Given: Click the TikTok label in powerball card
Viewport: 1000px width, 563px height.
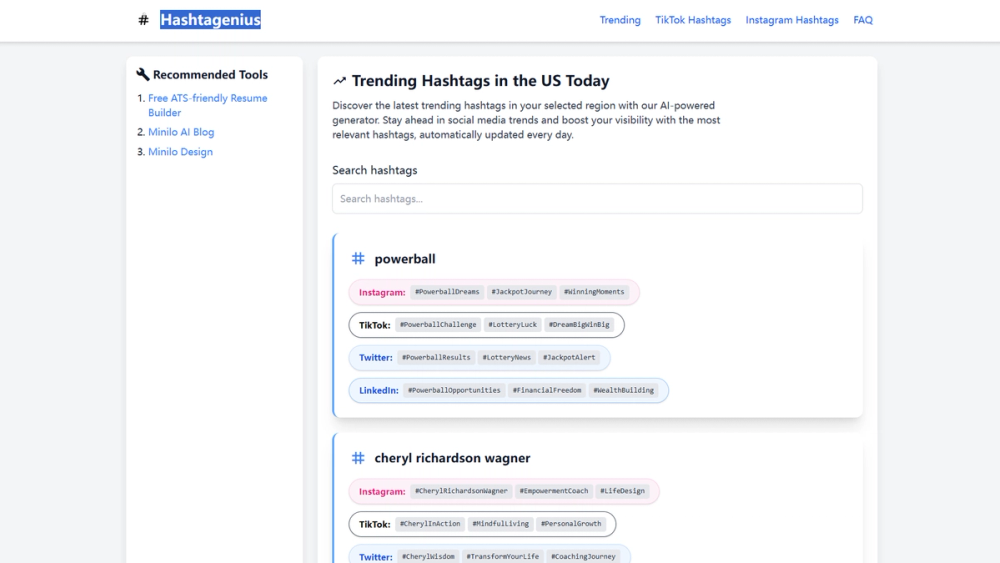Looking at the screenshot, I should pos(374,325).
